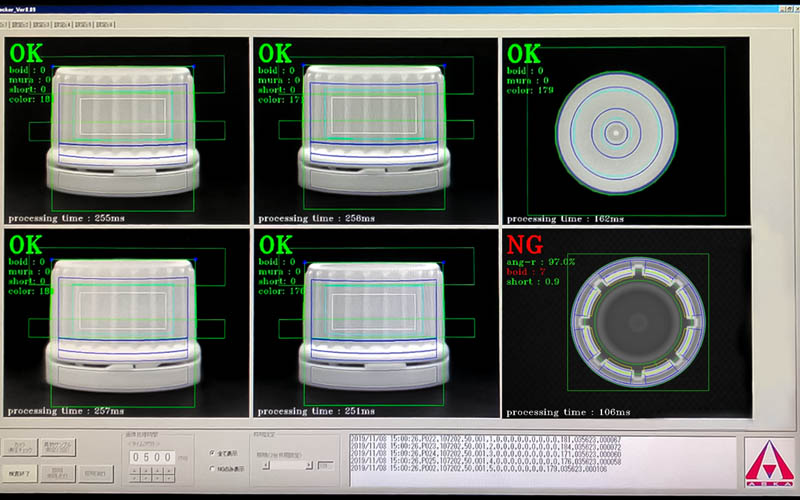The width and height of the screenshot is (800, 500).
Task: Select the top-left OK view with 255ms processing time
Action: pos(125,130)
